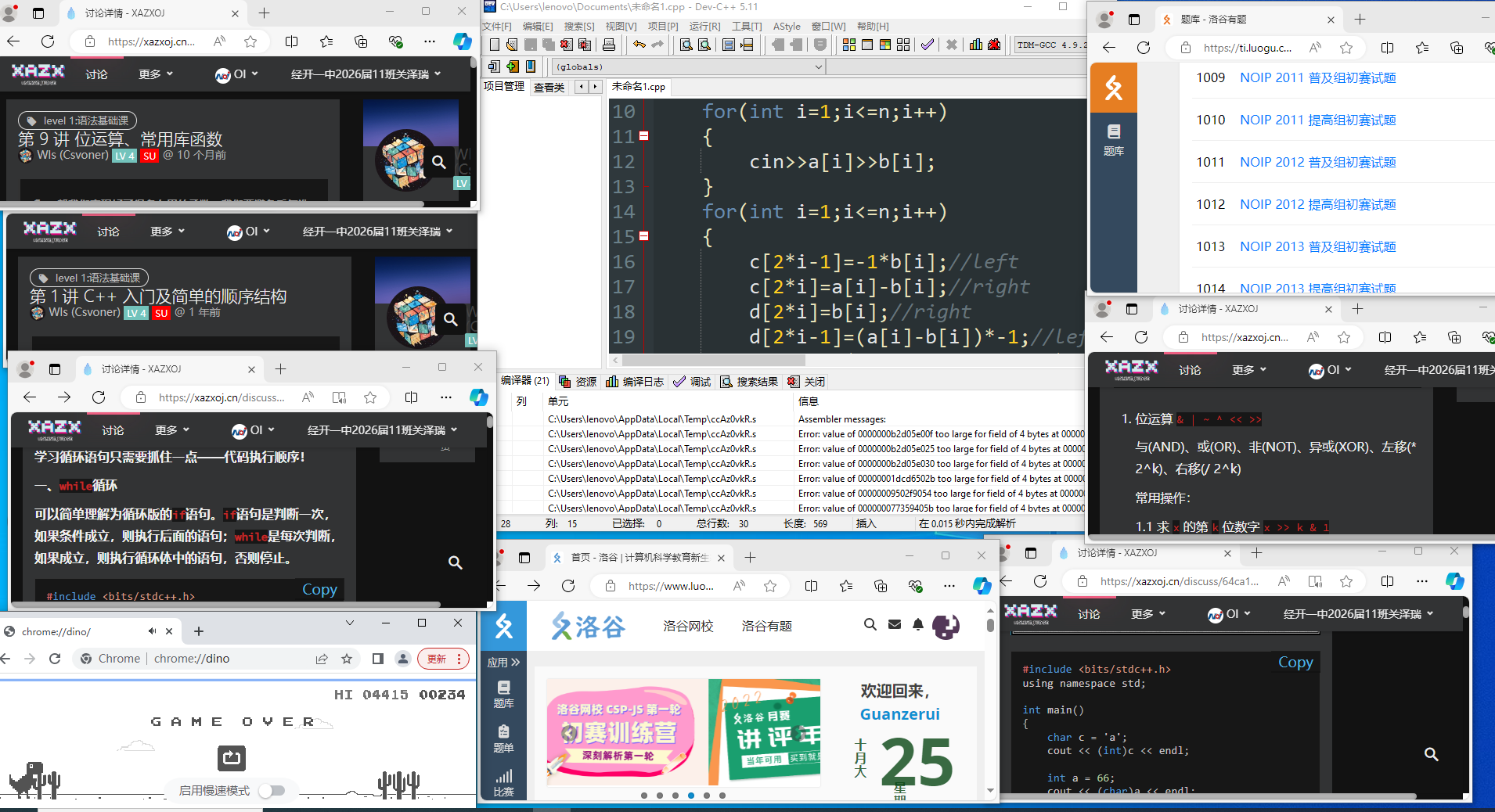Click the Redo arrow in Dev-C++ toolbar
Viewport: 1495px width, 812px height.
click(657, 45)
